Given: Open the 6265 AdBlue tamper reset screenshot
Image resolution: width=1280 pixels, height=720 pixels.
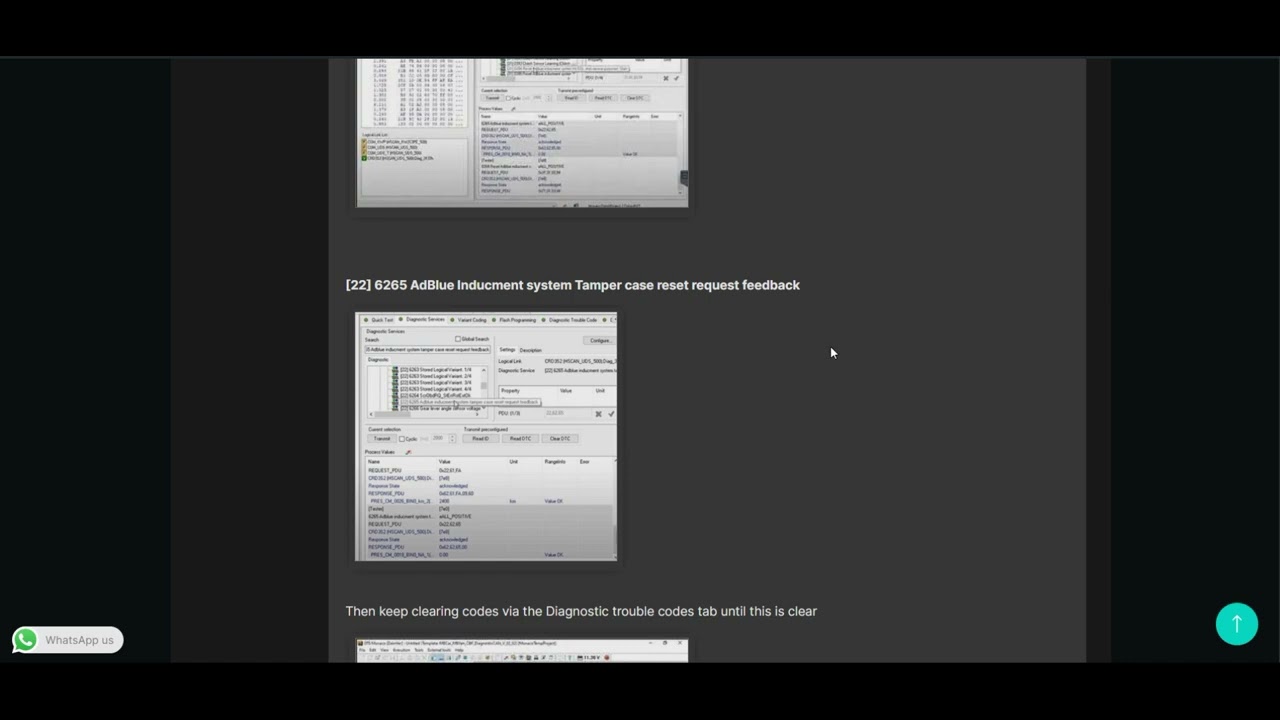Looking at the screenshot, I should (x=486, y=436).
